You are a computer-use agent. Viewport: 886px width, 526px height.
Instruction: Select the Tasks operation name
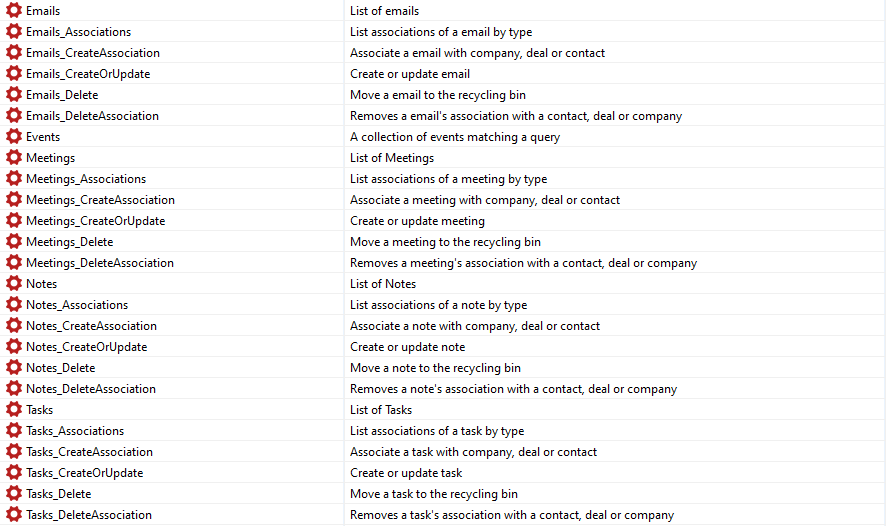tap(40, 410)
